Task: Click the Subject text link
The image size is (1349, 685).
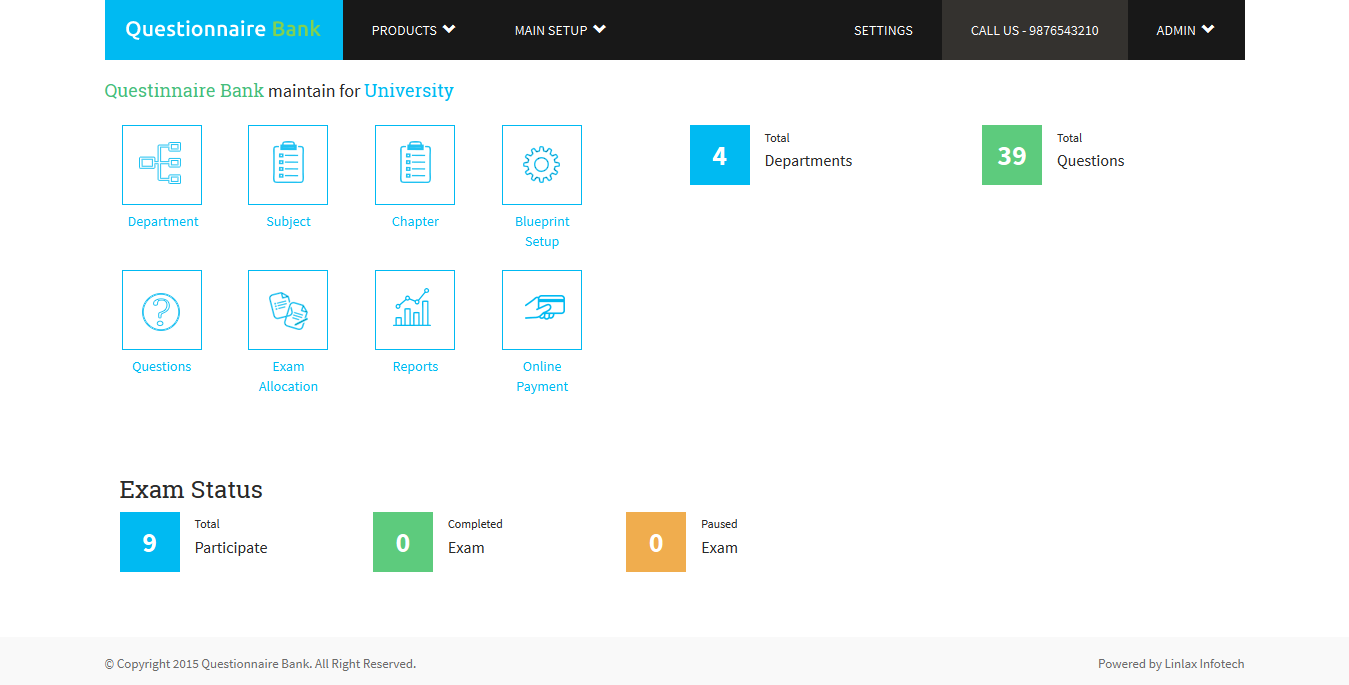Action: click(x=288, y=222)
